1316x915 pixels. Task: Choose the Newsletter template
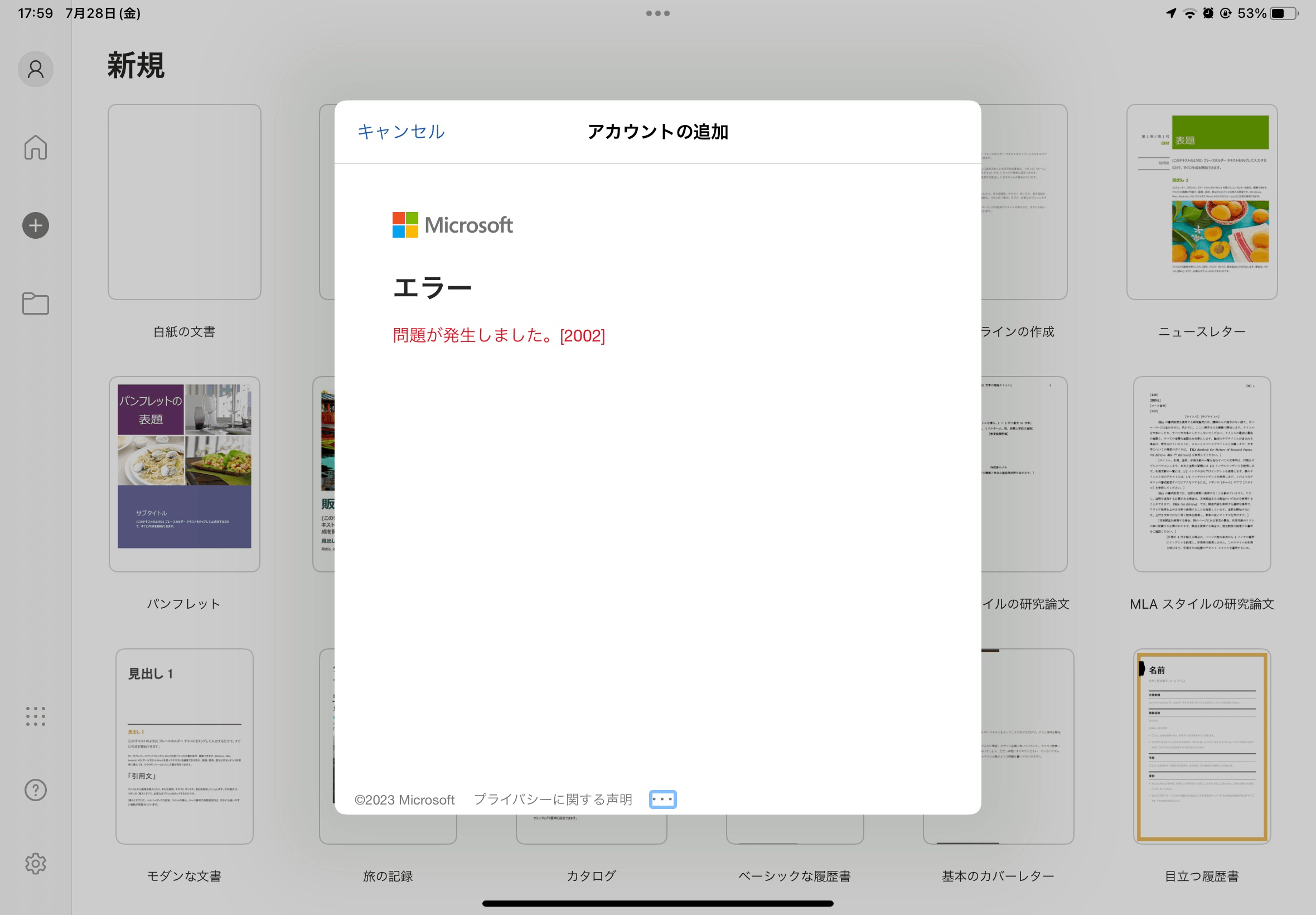tap(1202, 202)
